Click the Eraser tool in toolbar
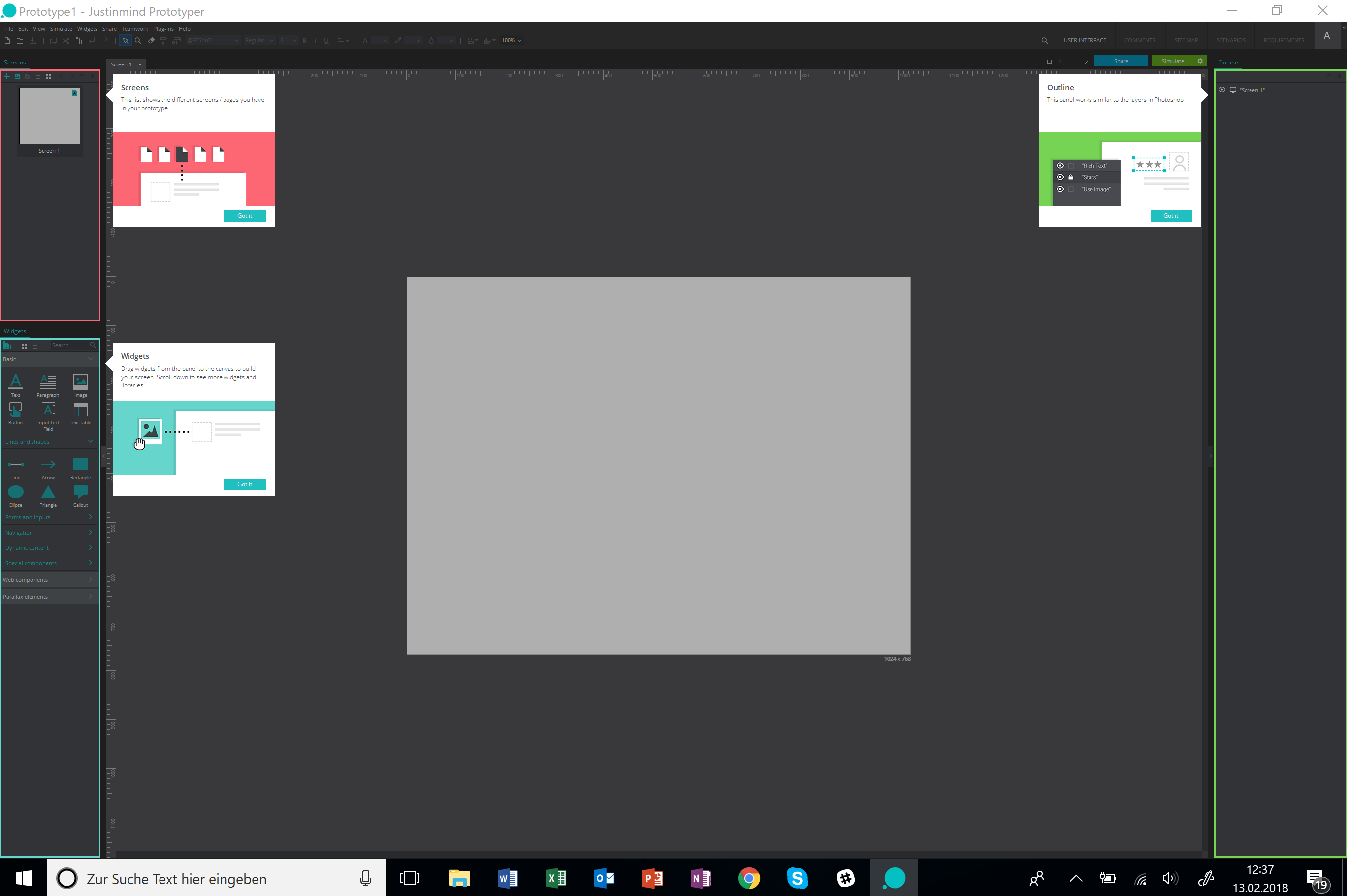This screenshot has width=1347, height=896. pyautogui.click(x=151, y=40)
